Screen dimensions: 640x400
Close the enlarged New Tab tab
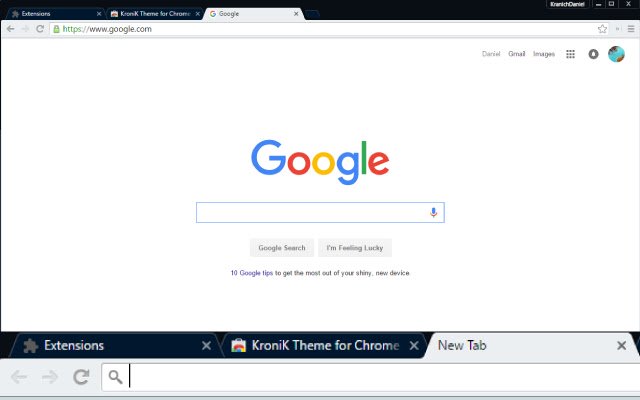click(x=622, y=346)
